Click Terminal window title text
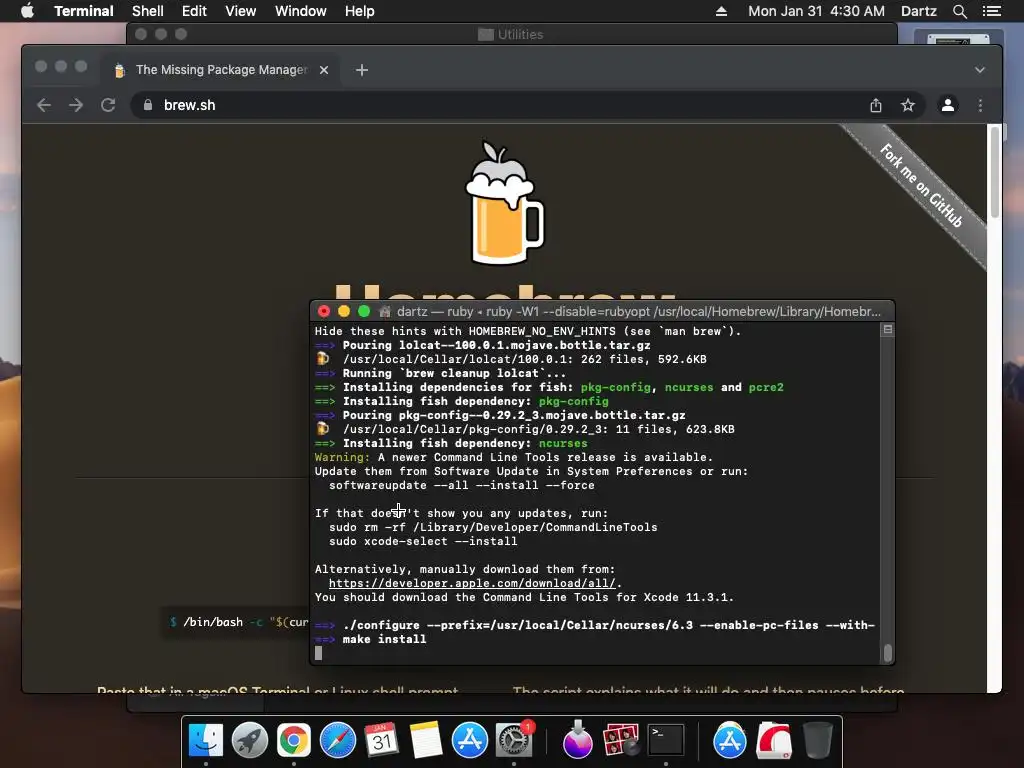The width and height of the screenshot is (1024, 768). point(639,312)
